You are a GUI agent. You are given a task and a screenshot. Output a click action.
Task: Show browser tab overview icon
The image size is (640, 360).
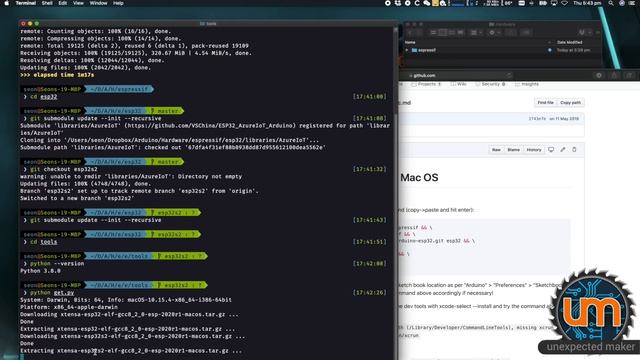(630, 76)
